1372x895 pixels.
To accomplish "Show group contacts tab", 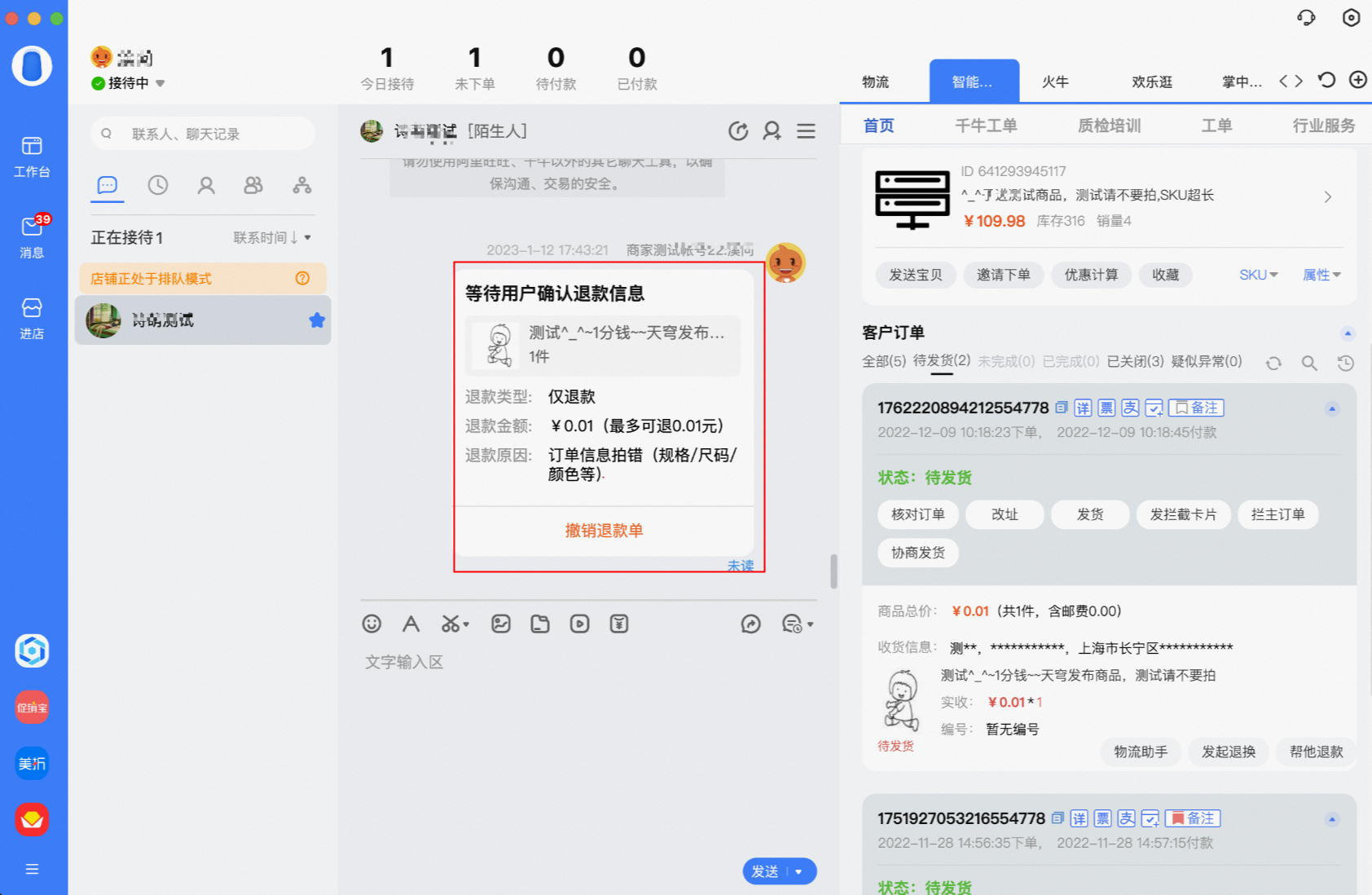I will pos(253,185).
